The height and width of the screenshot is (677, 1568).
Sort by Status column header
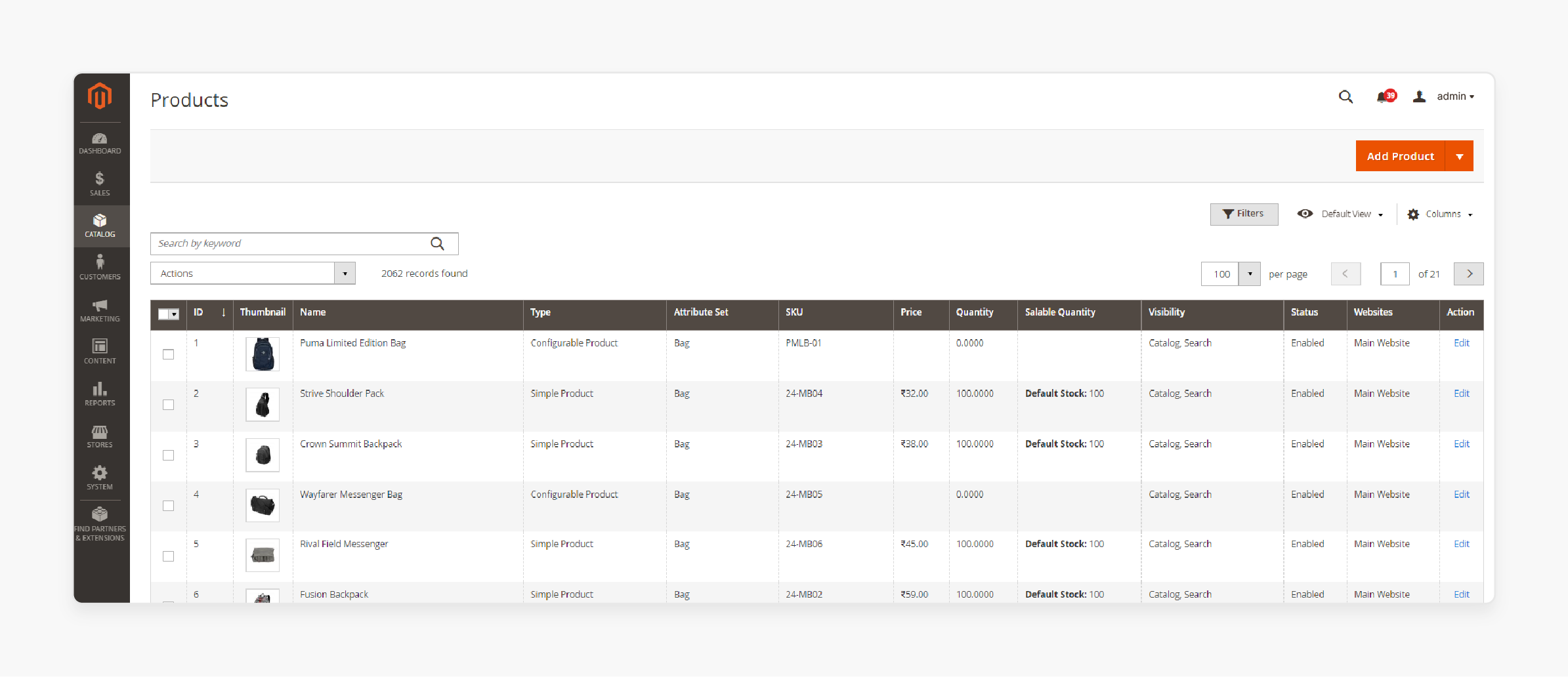point(1304,312)
